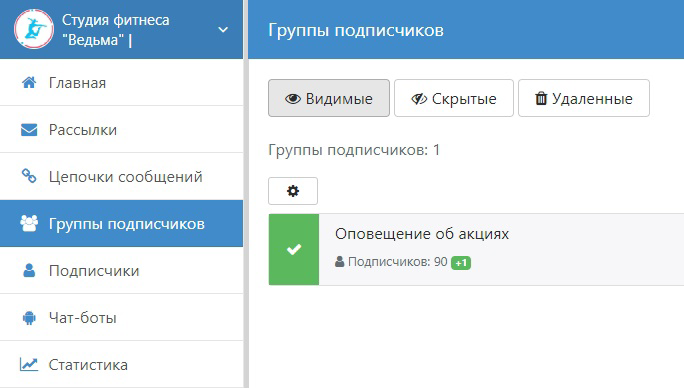
Task: Click the single user icon beside Подписчики
Action: click(x=29, y=270)
